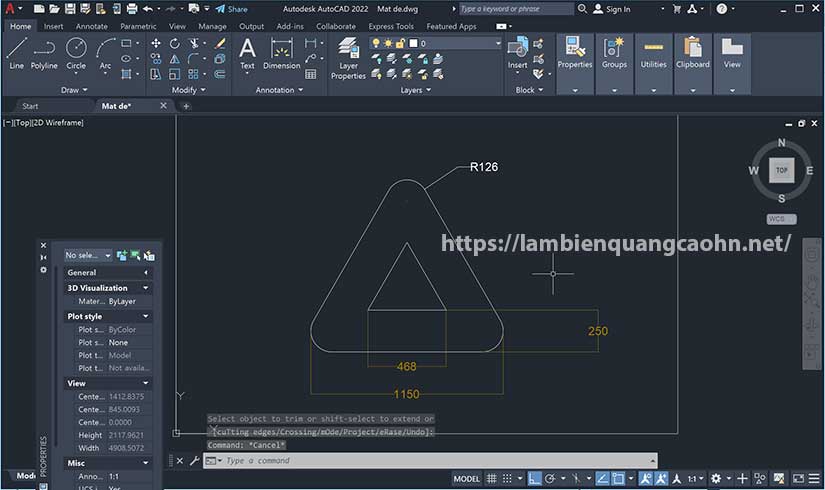
Task: Click the Move tool in Modify panel
Action: [x=156, y=43]
